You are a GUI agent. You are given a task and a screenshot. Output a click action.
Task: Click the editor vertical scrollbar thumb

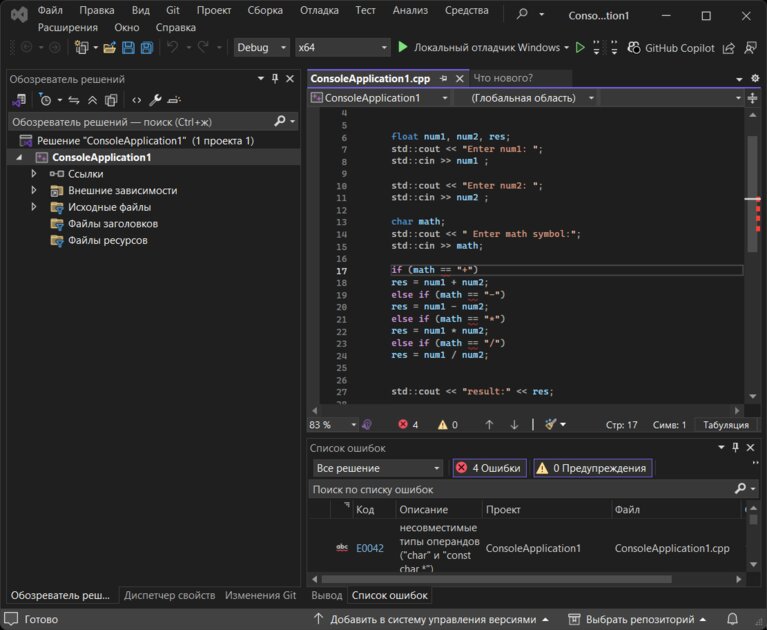(x=752, y=193)
